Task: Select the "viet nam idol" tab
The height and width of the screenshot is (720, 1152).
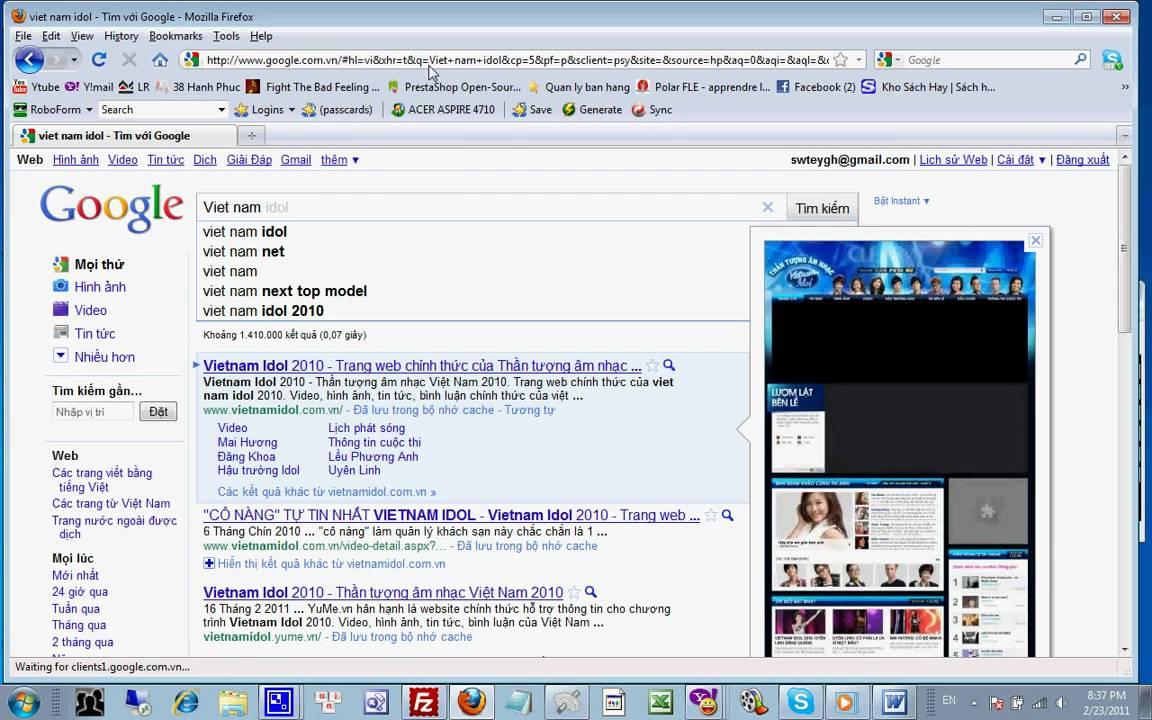Action: click(x=124, y=135)
